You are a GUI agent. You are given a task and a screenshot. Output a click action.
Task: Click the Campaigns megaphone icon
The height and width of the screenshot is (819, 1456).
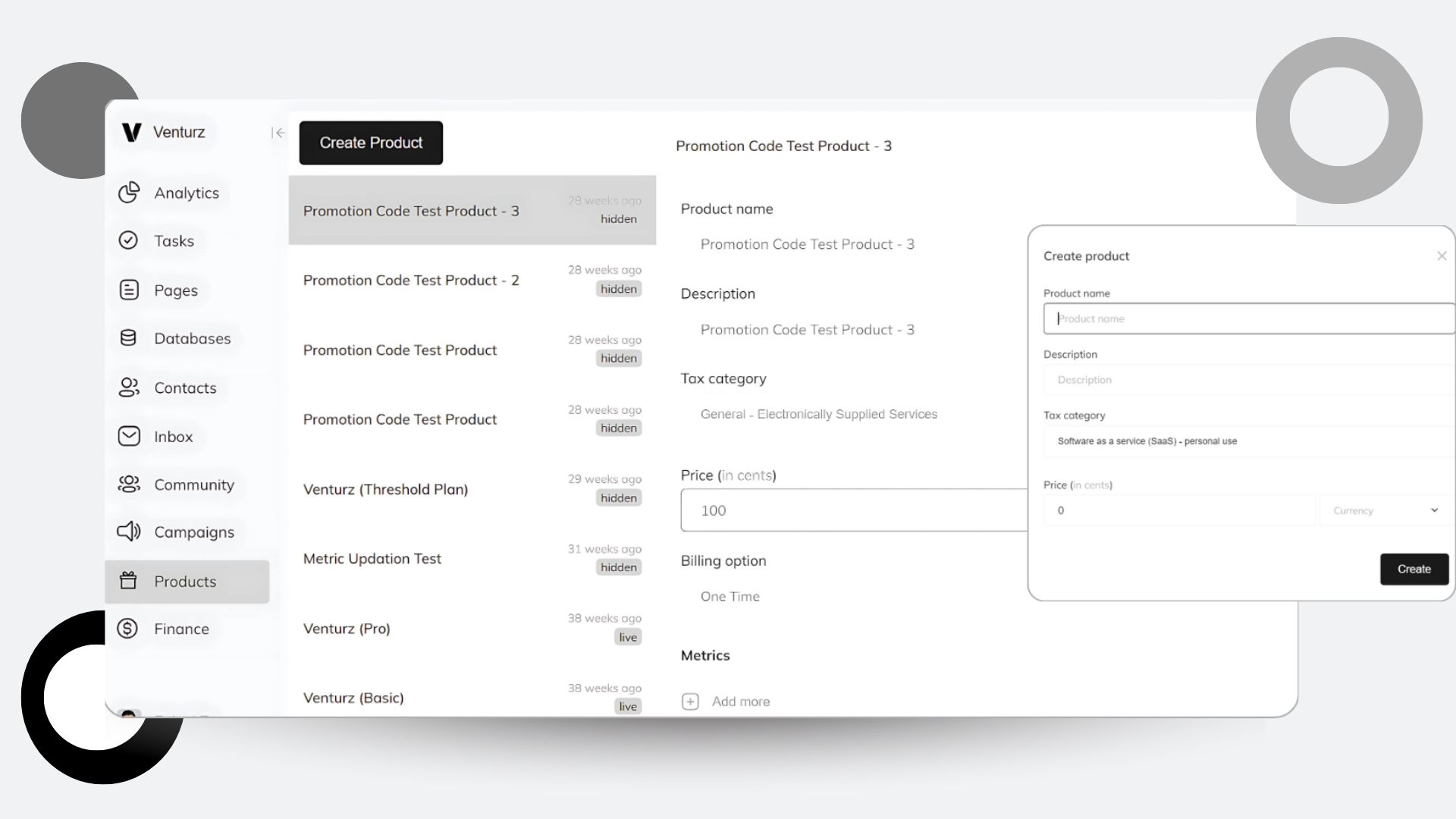(x=128, y=532)
